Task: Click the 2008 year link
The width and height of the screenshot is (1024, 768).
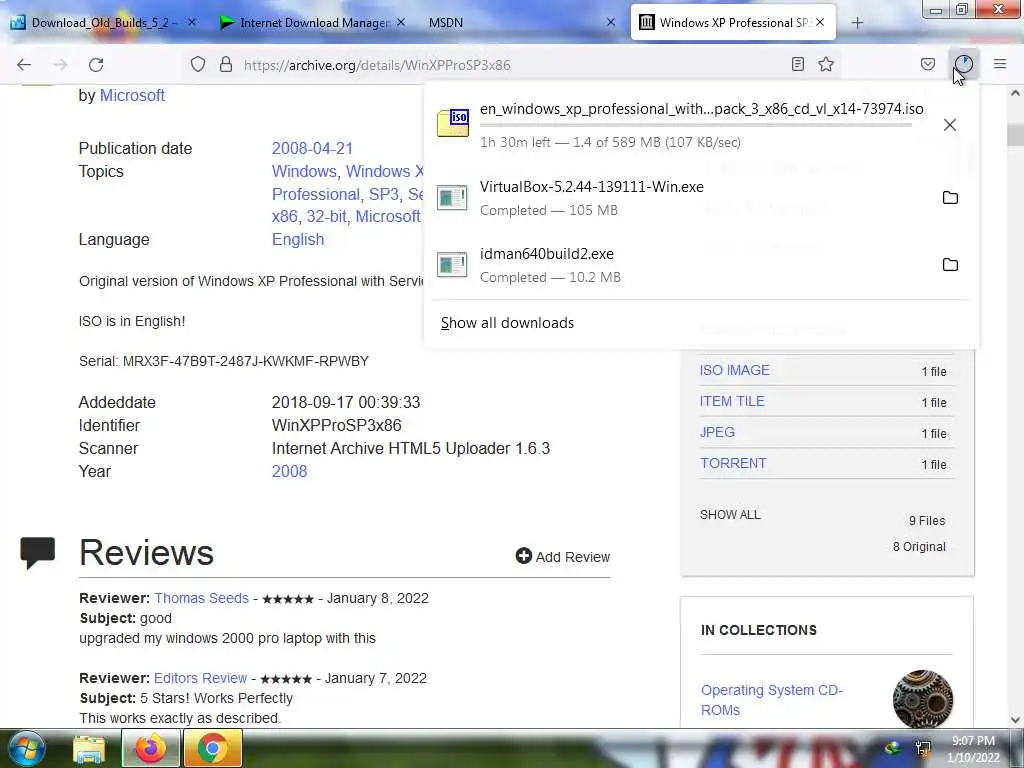Action: coord(289,472)
